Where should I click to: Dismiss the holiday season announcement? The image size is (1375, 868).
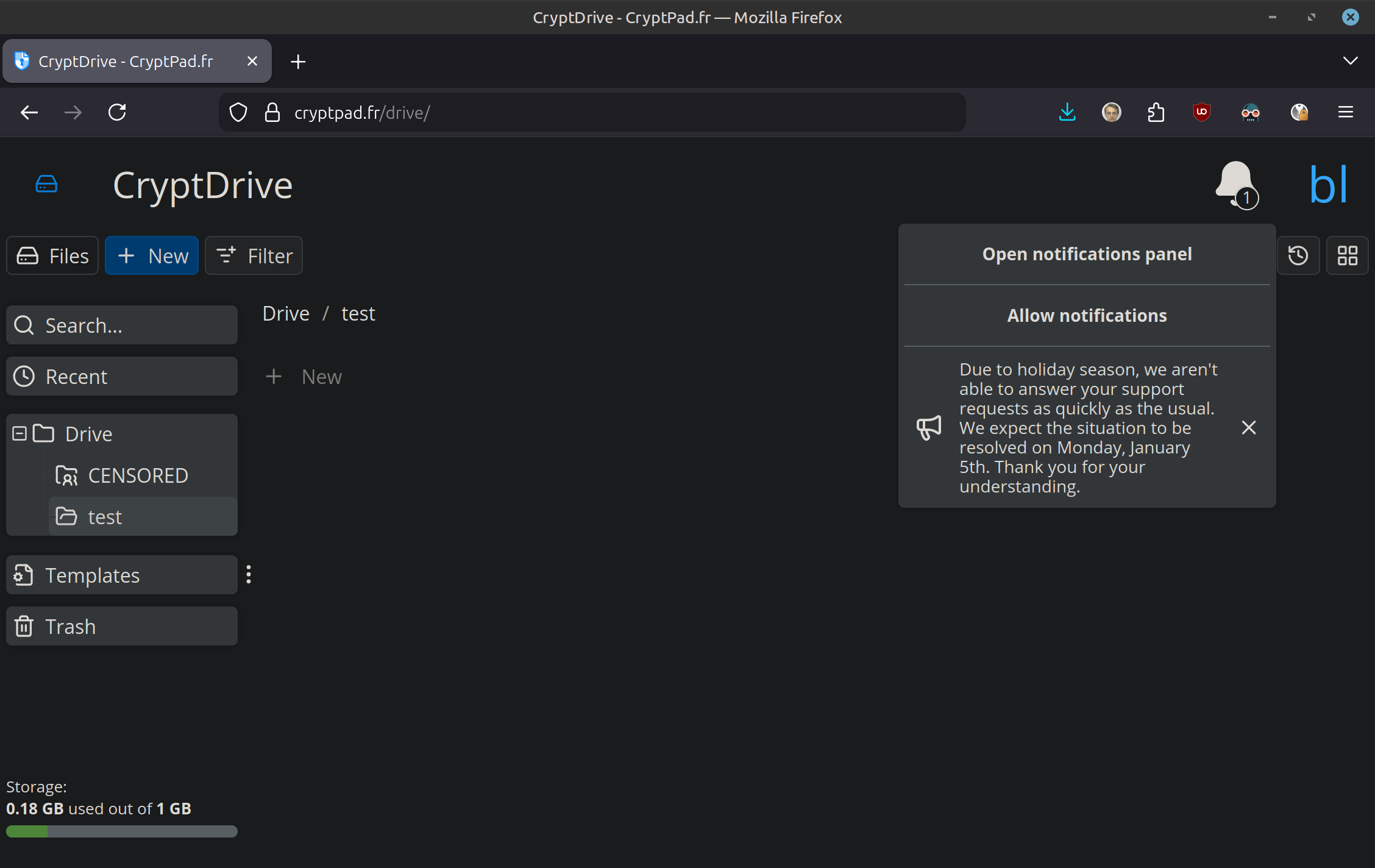(1248, 427)
